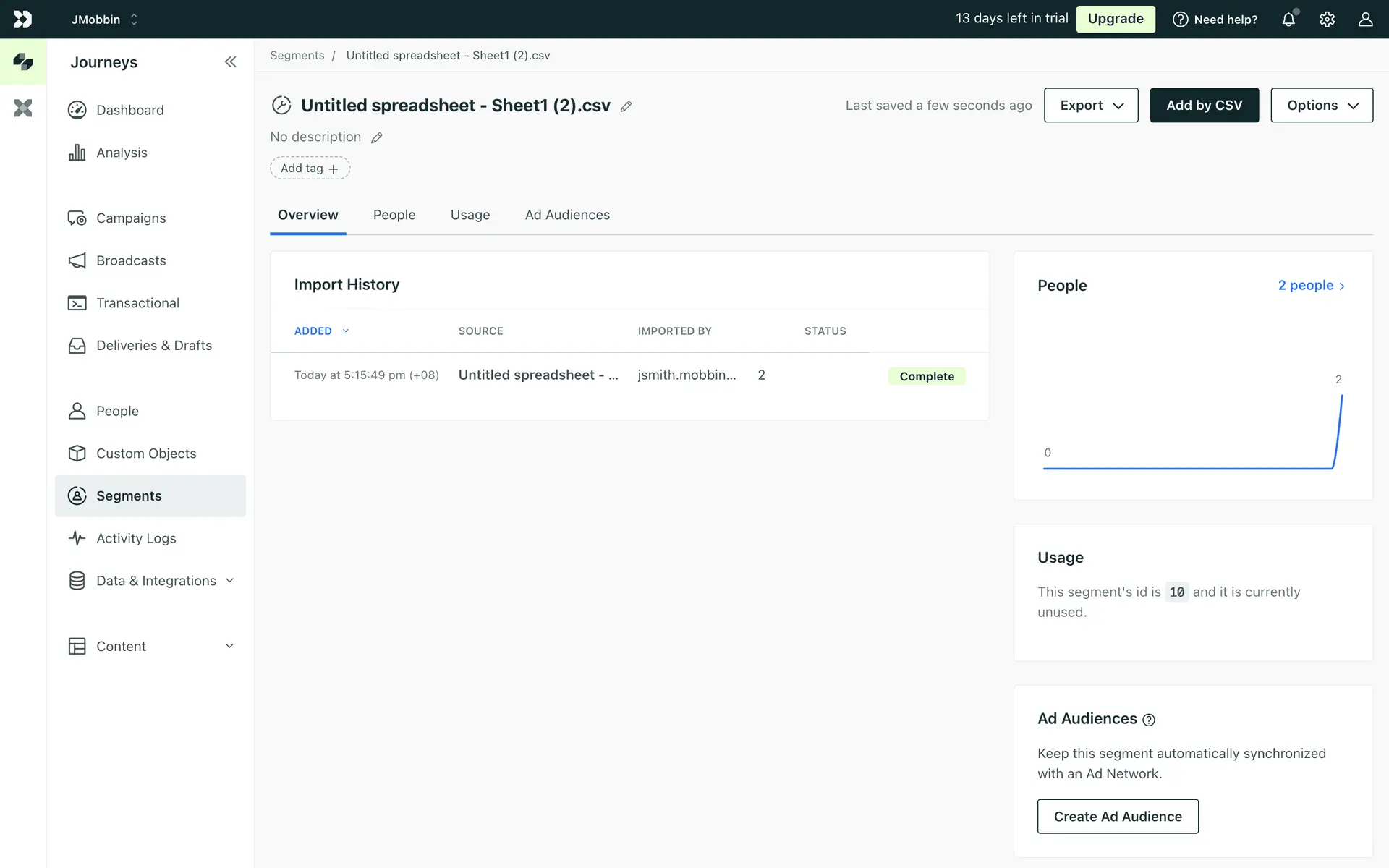Switch to the second workspace app icon
Viewport: 1389px width, 868px height.
[23, 109]
